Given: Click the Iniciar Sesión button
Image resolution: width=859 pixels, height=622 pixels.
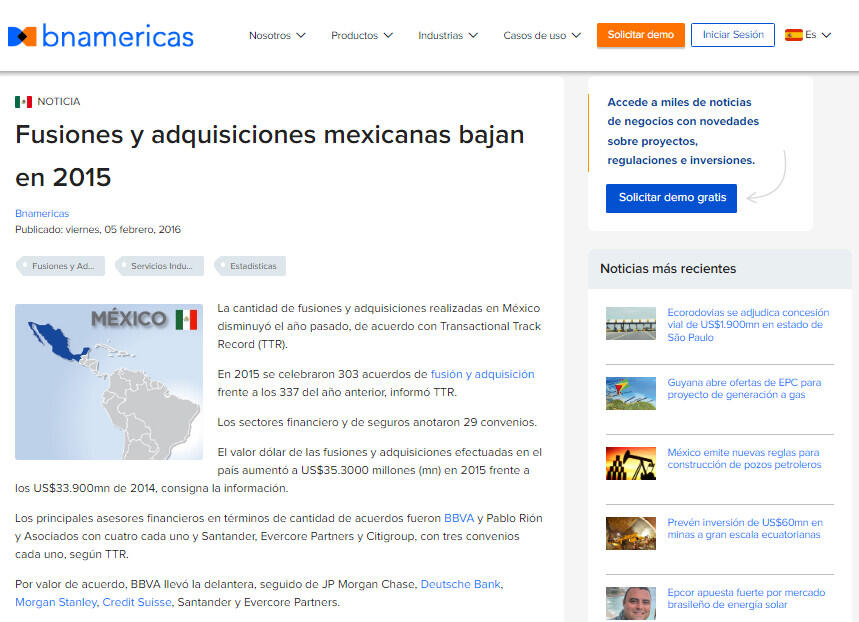Looking at the screenshot, I should coord(733,35).
